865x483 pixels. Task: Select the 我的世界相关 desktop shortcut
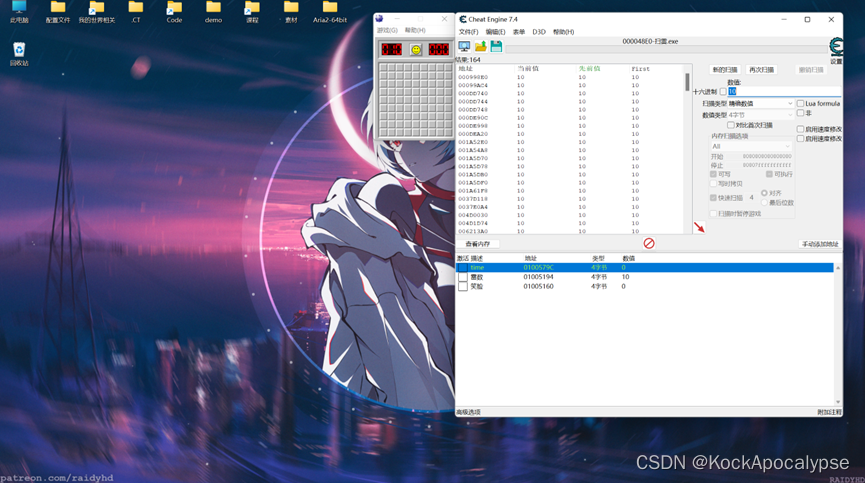pos(97,12)
